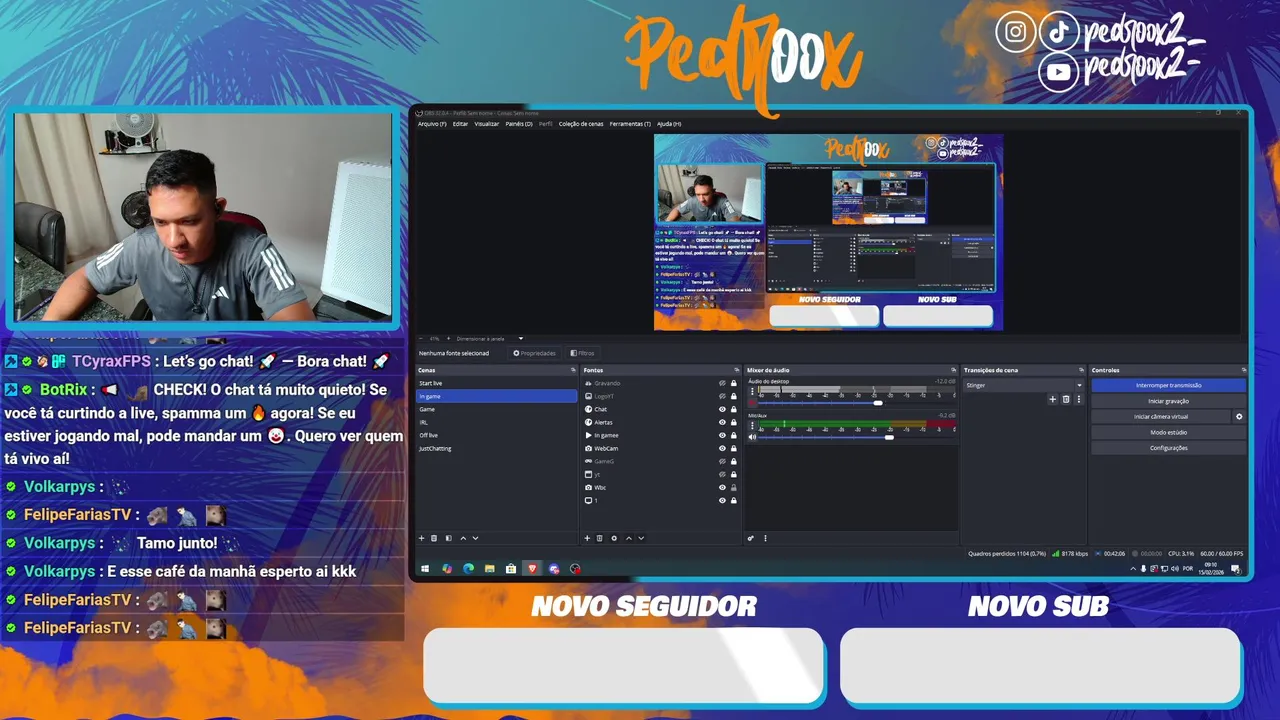
Task: Open Arquivo menu
Action: [x=432, y=124]
